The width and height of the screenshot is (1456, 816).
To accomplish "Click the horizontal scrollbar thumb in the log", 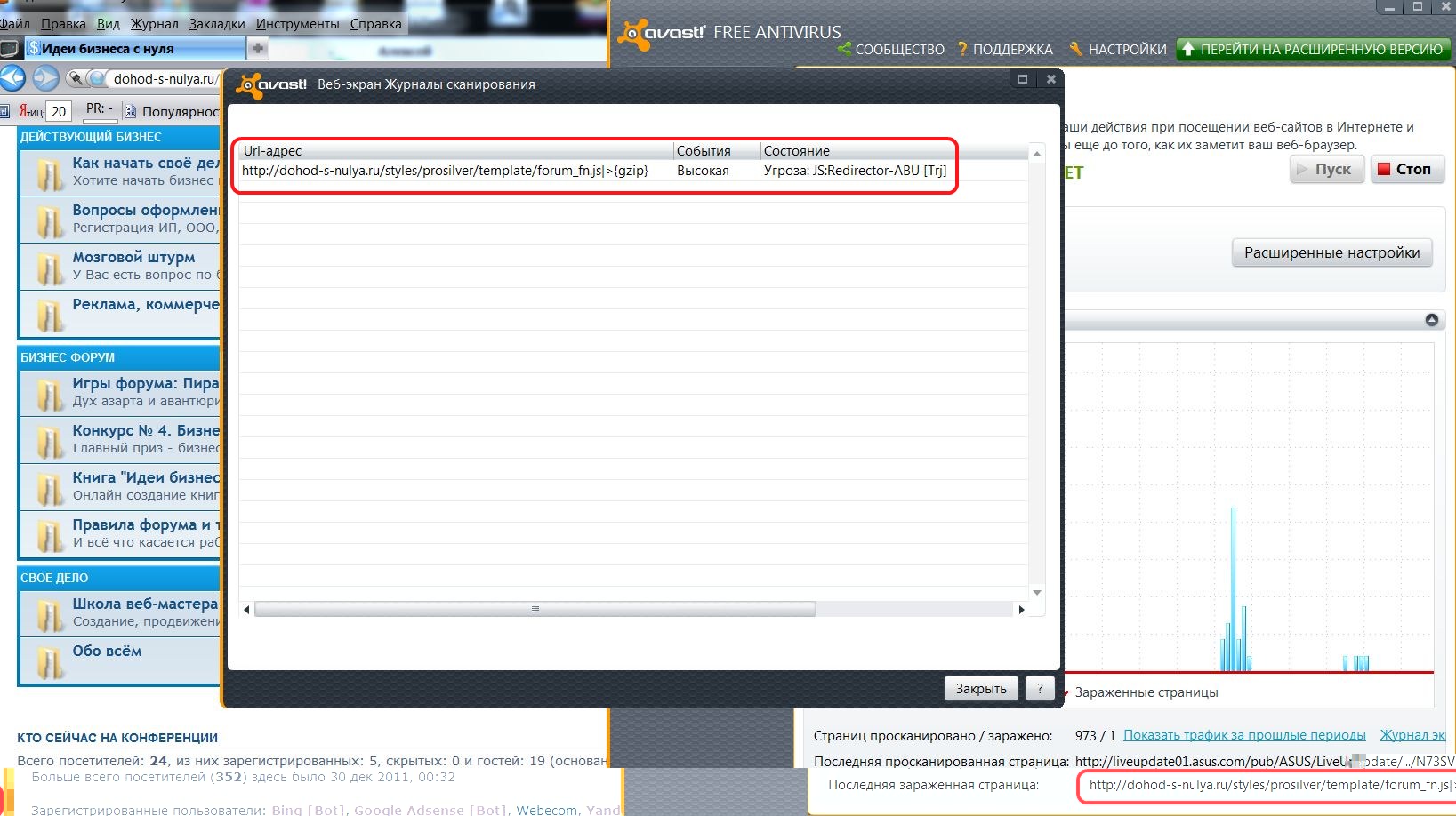I will click(535, 610).
